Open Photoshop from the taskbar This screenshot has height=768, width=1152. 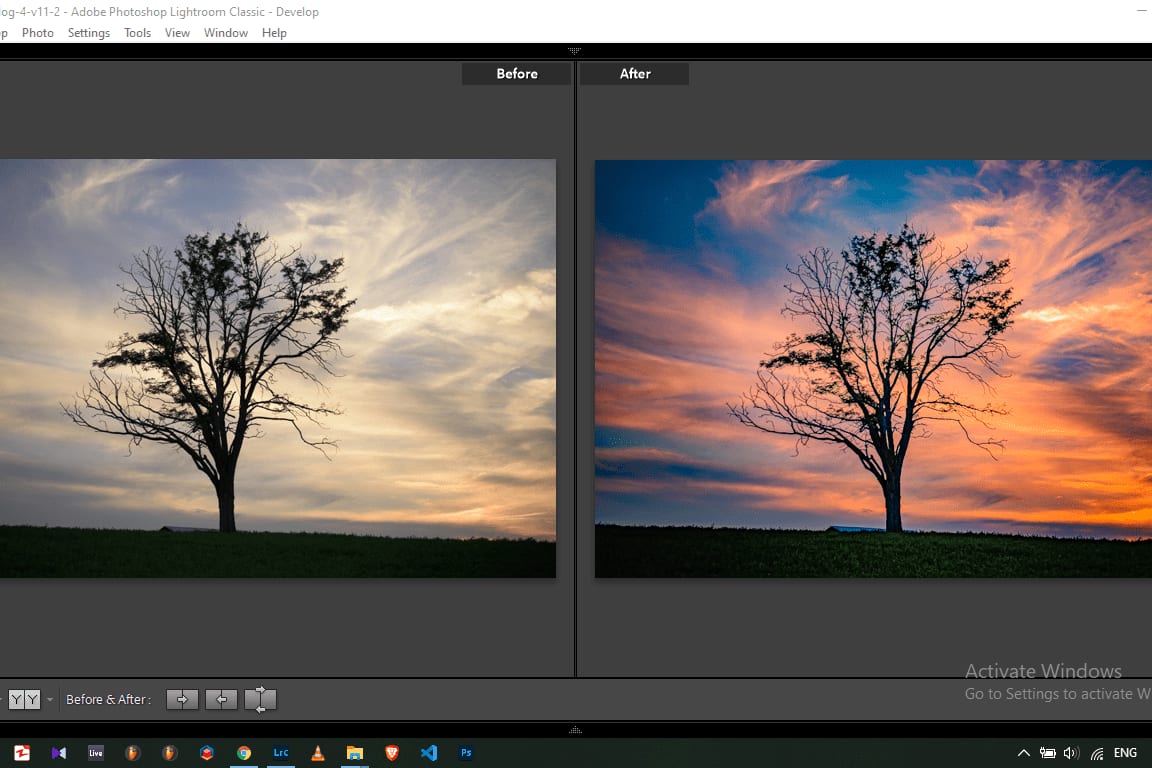coord(466,753)
